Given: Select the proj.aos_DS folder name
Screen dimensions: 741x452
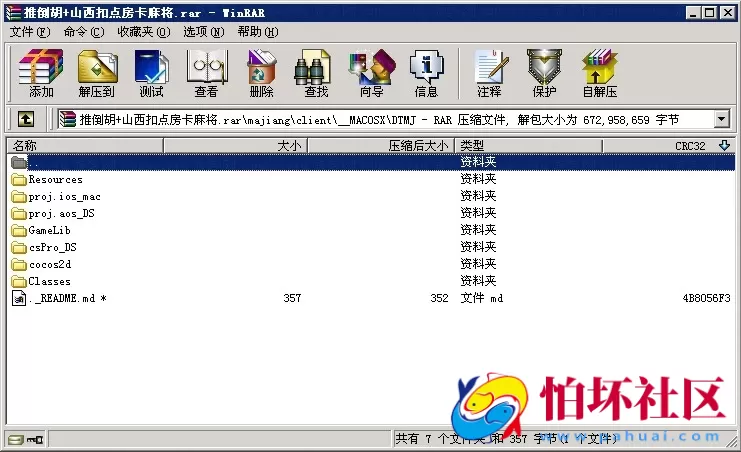Looking at the screenshot, I should coord(61,214).
